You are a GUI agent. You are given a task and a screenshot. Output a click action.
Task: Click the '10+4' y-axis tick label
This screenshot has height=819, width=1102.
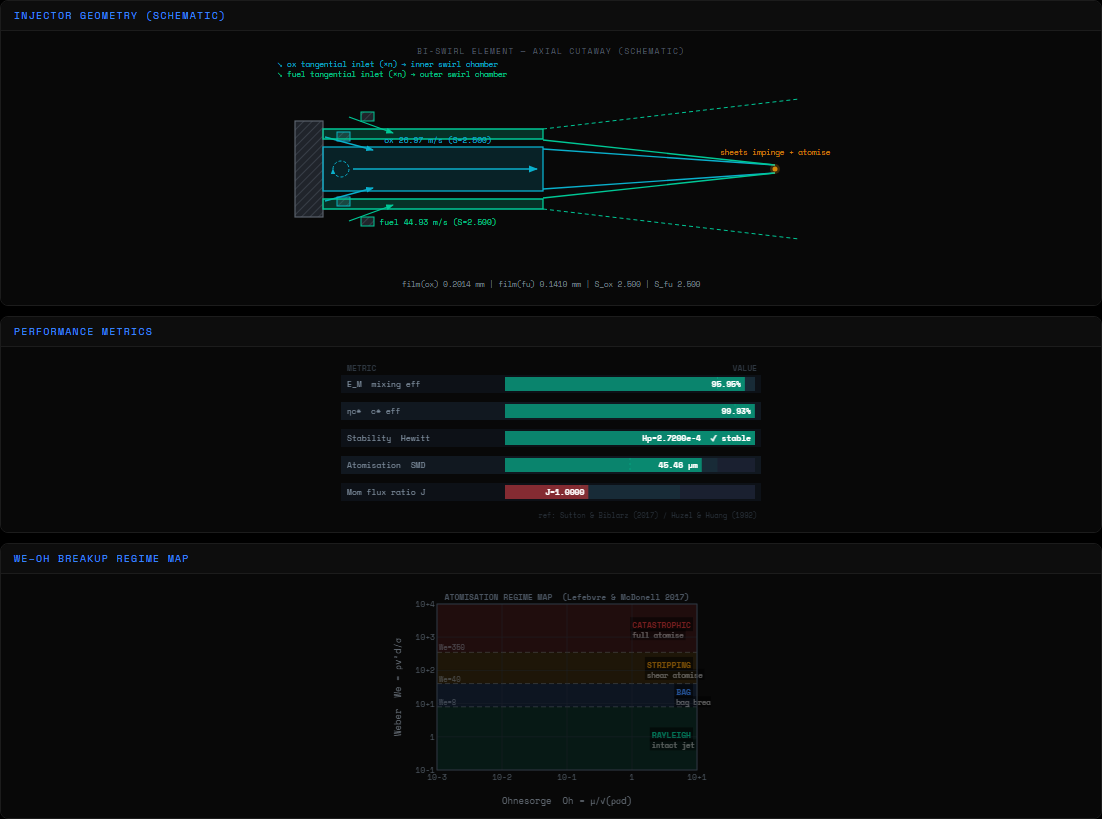point(424,604)
